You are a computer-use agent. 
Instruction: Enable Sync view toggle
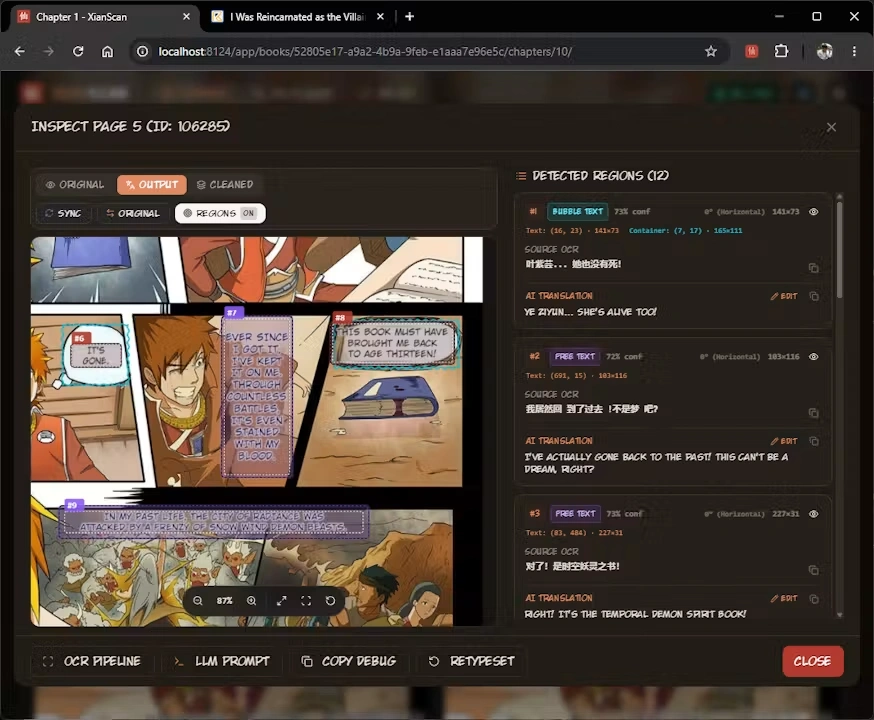click(x=63, y=213)
